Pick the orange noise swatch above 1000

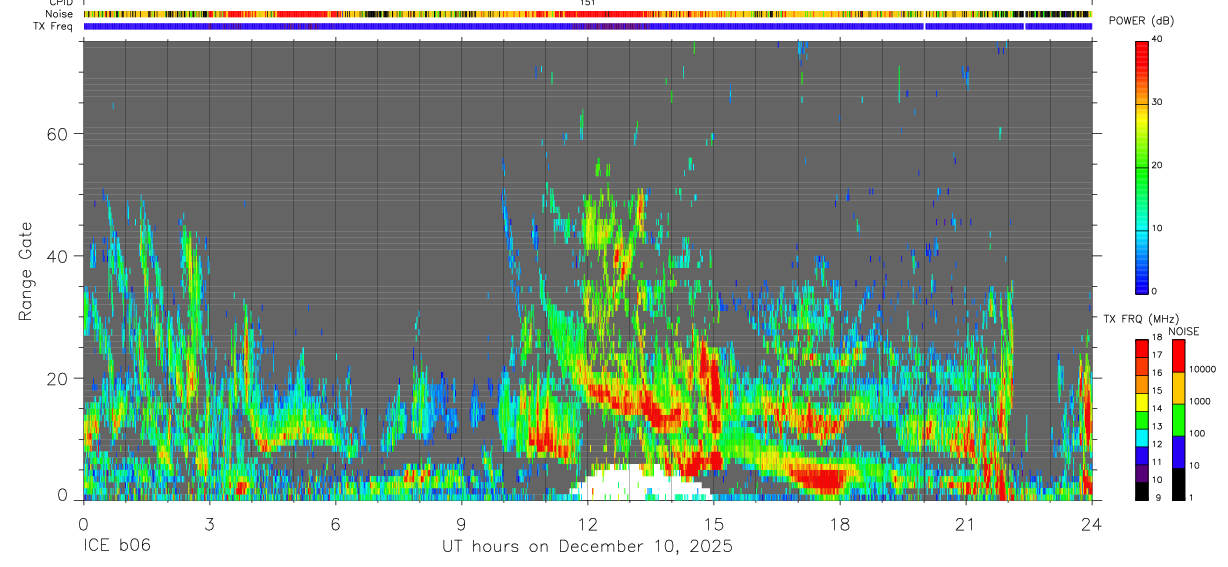point(1178,387)
